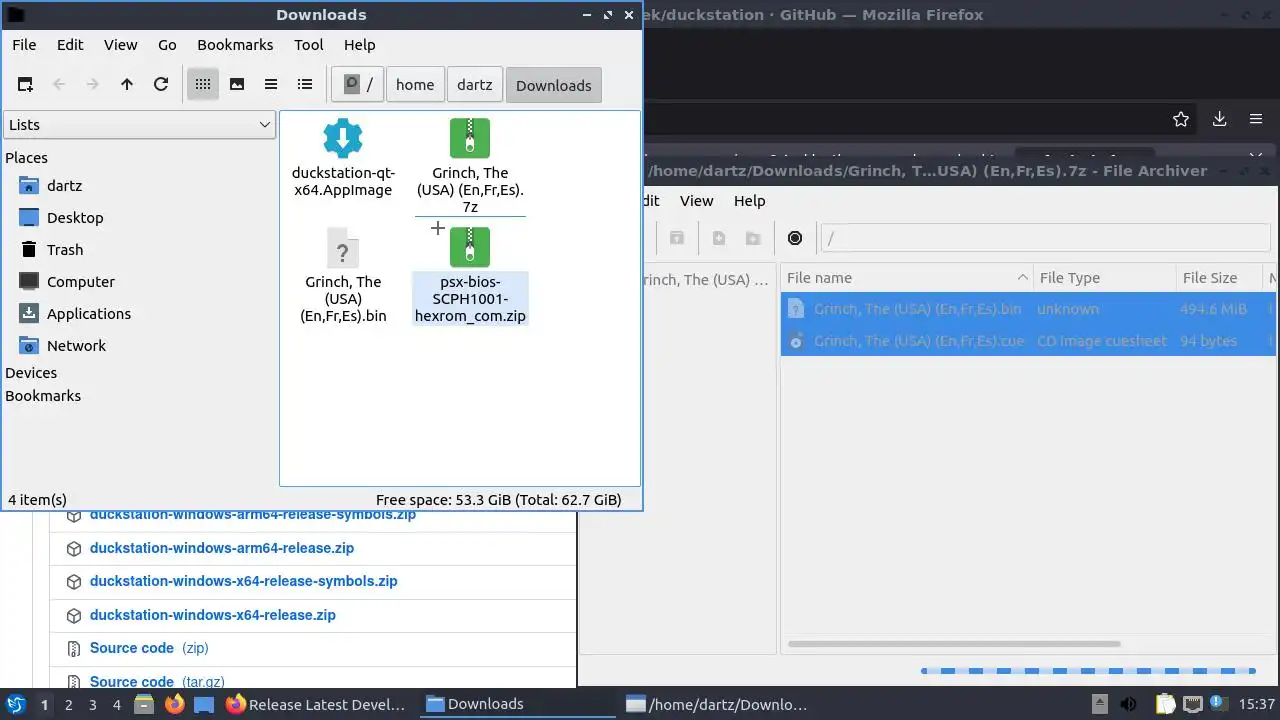1280x720 pixels.
Task: Click the Downloads path segment
Action: tap(554, 85)
